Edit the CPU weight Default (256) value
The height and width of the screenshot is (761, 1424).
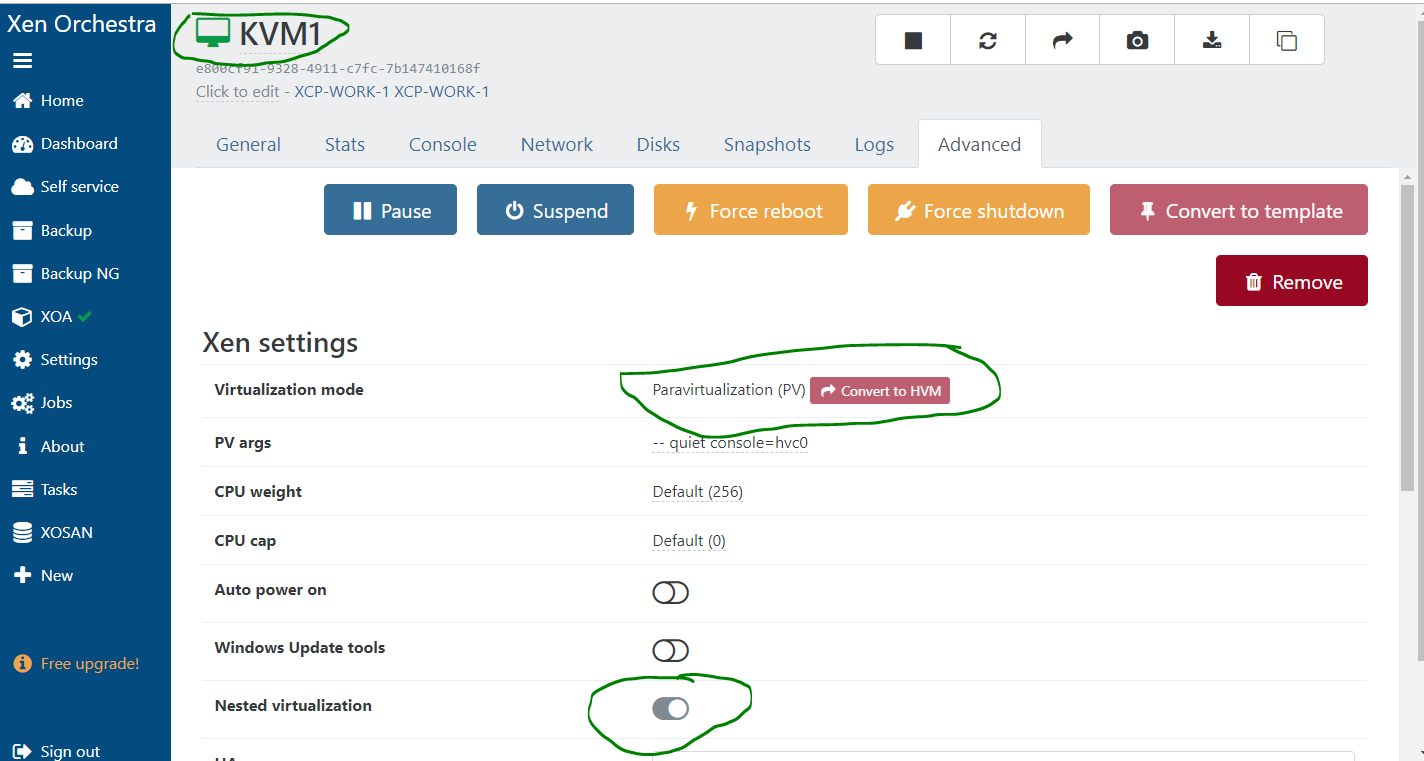697,492
